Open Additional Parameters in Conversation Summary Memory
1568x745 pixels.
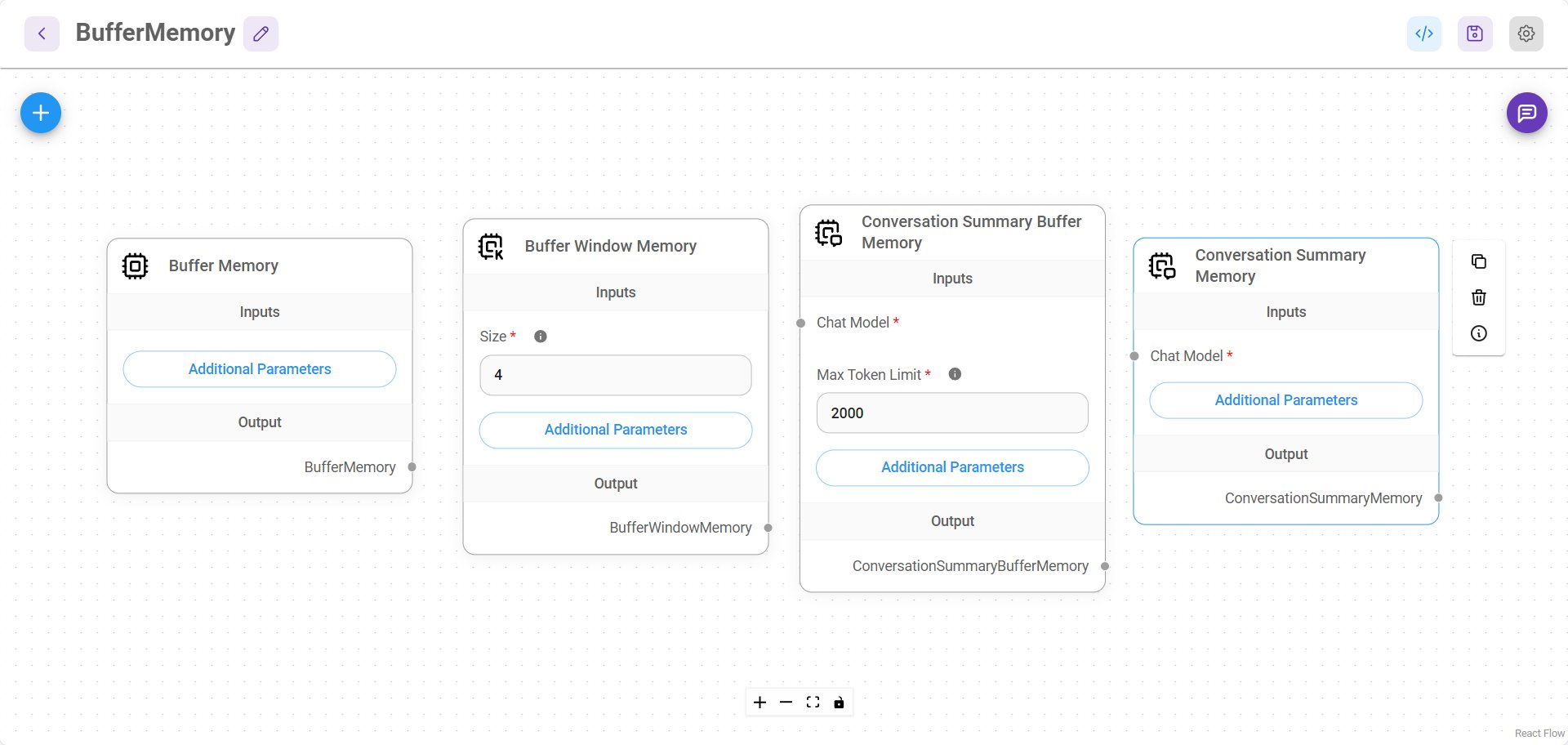[1286, 400]
